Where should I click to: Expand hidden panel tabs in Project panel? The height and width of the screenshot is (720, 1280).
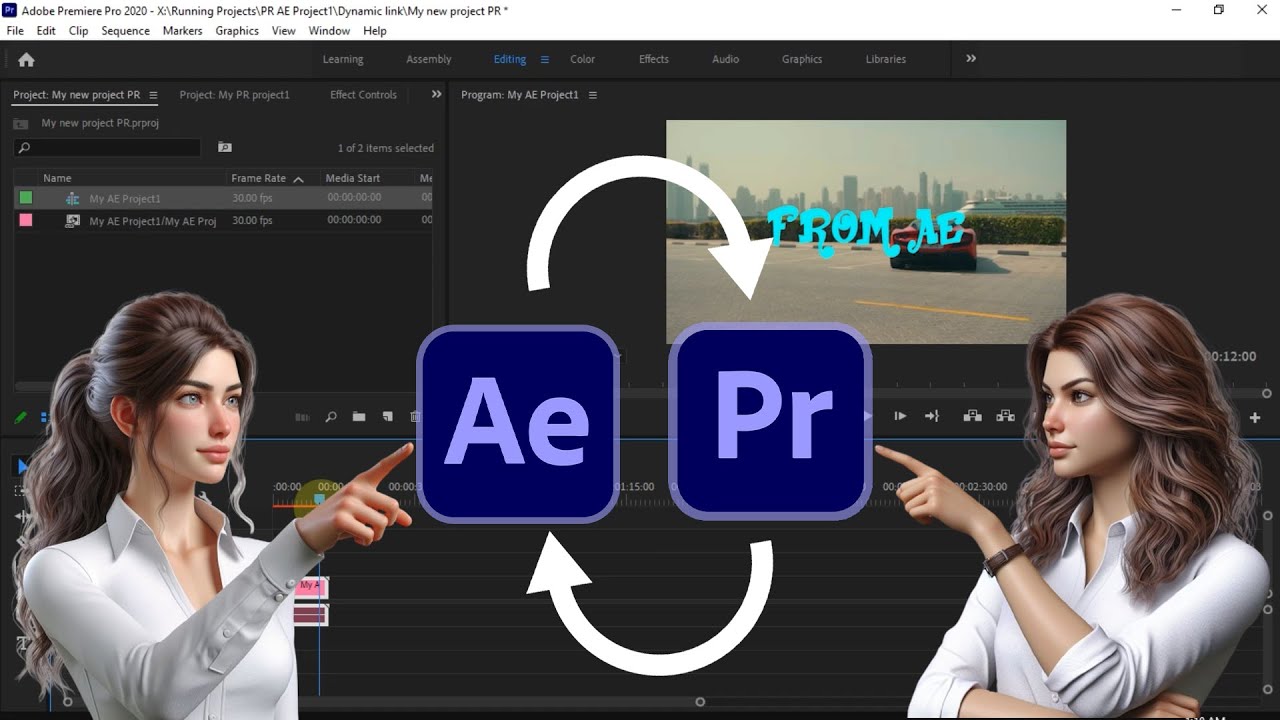click(436, 94)
